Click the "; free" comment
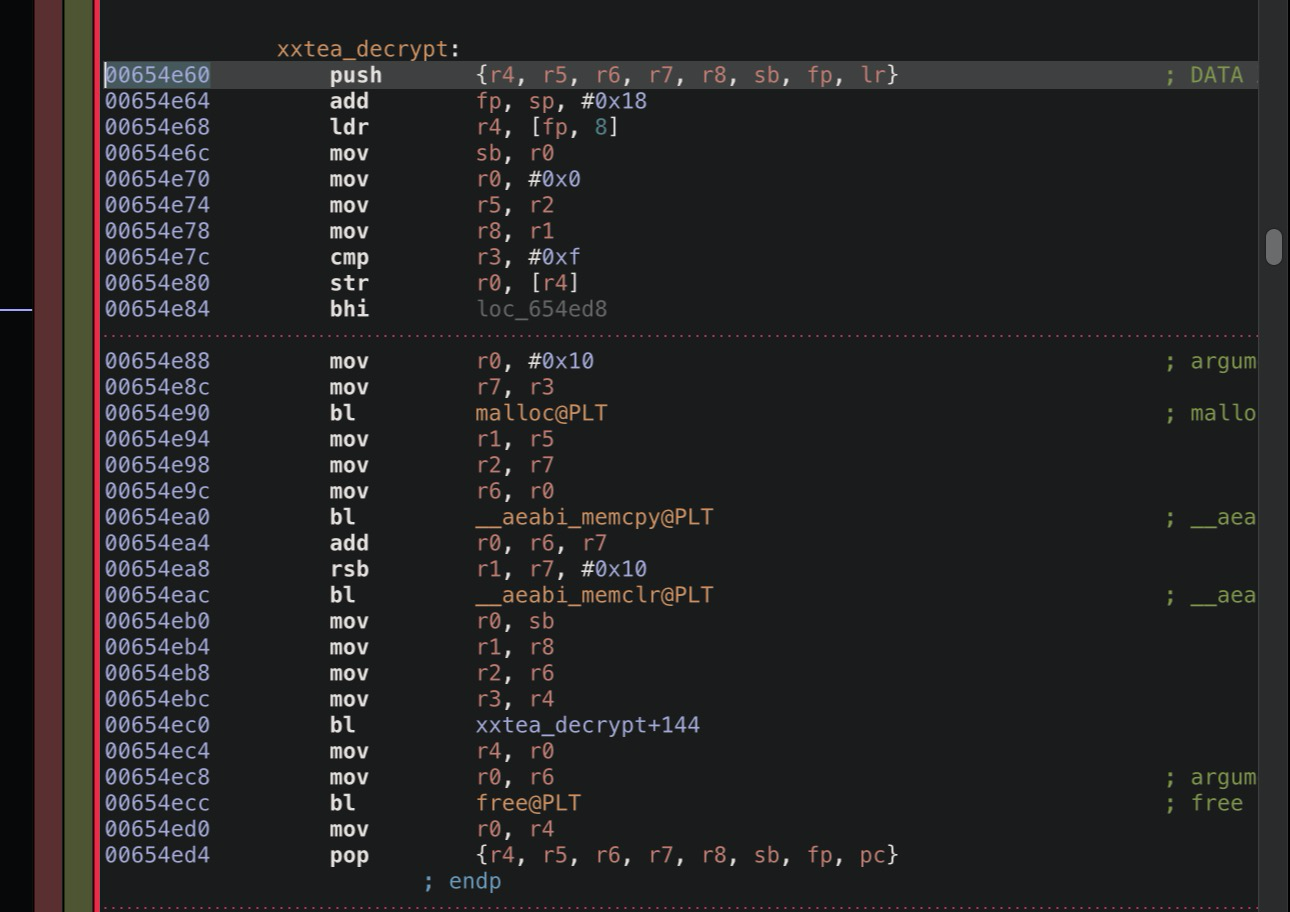Viewport: 1290px width, 912px height. (x=1204, y=803)
